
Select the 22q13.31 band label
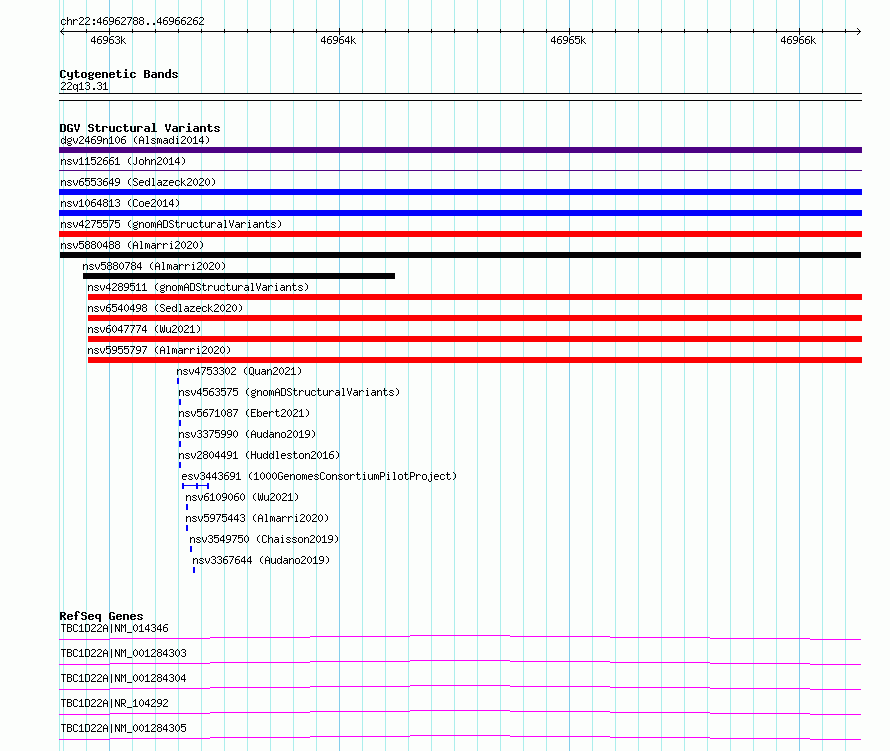coord(84,86)
